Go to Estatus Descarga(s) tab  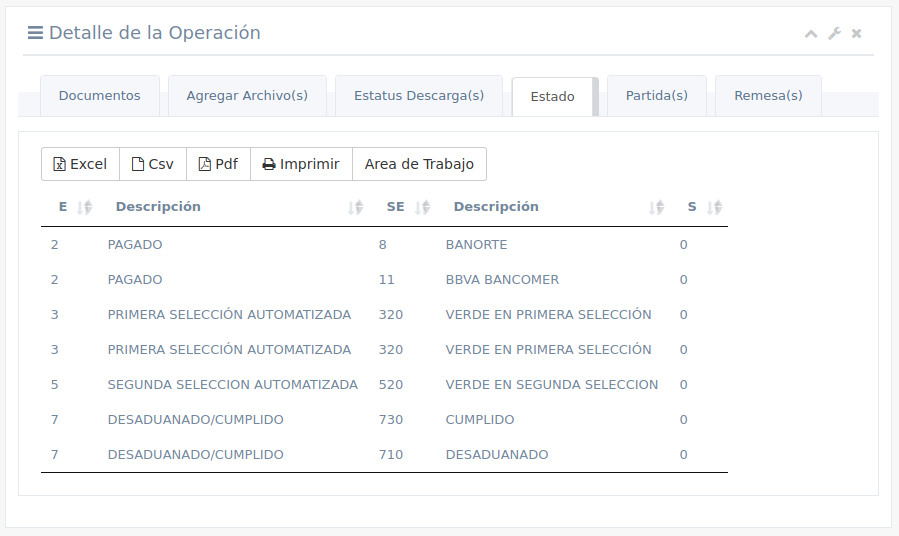(419, 96)
